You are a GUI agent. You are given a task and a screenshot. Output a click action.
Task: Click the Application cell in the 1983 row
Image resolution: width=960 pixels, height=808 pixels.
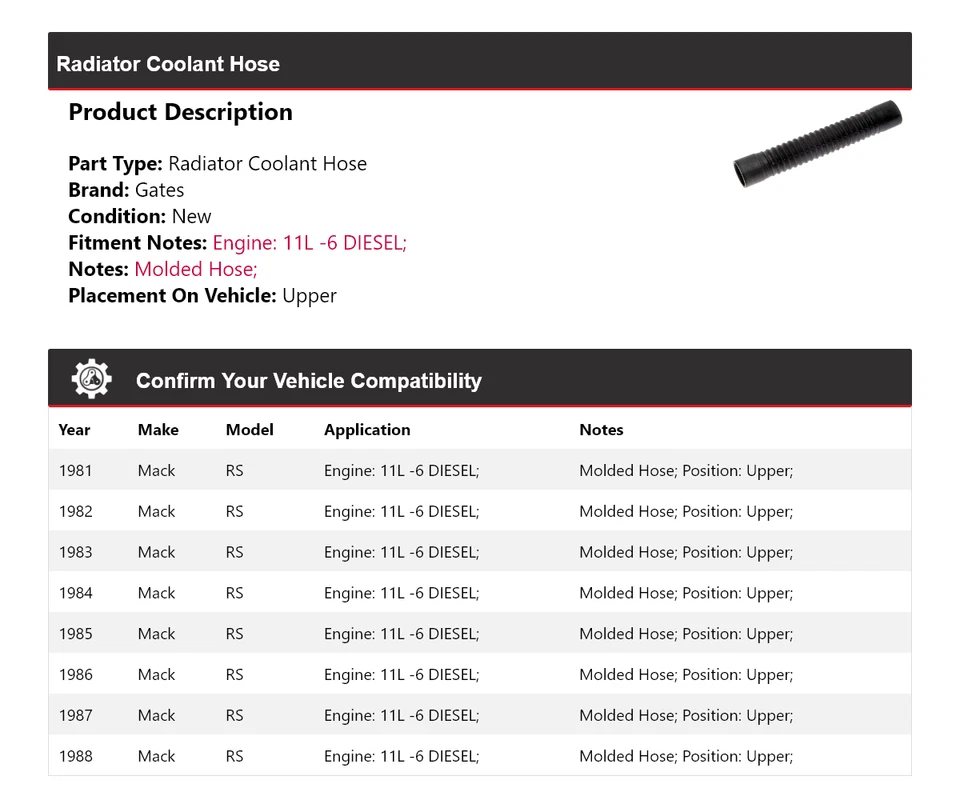point(402,552)
